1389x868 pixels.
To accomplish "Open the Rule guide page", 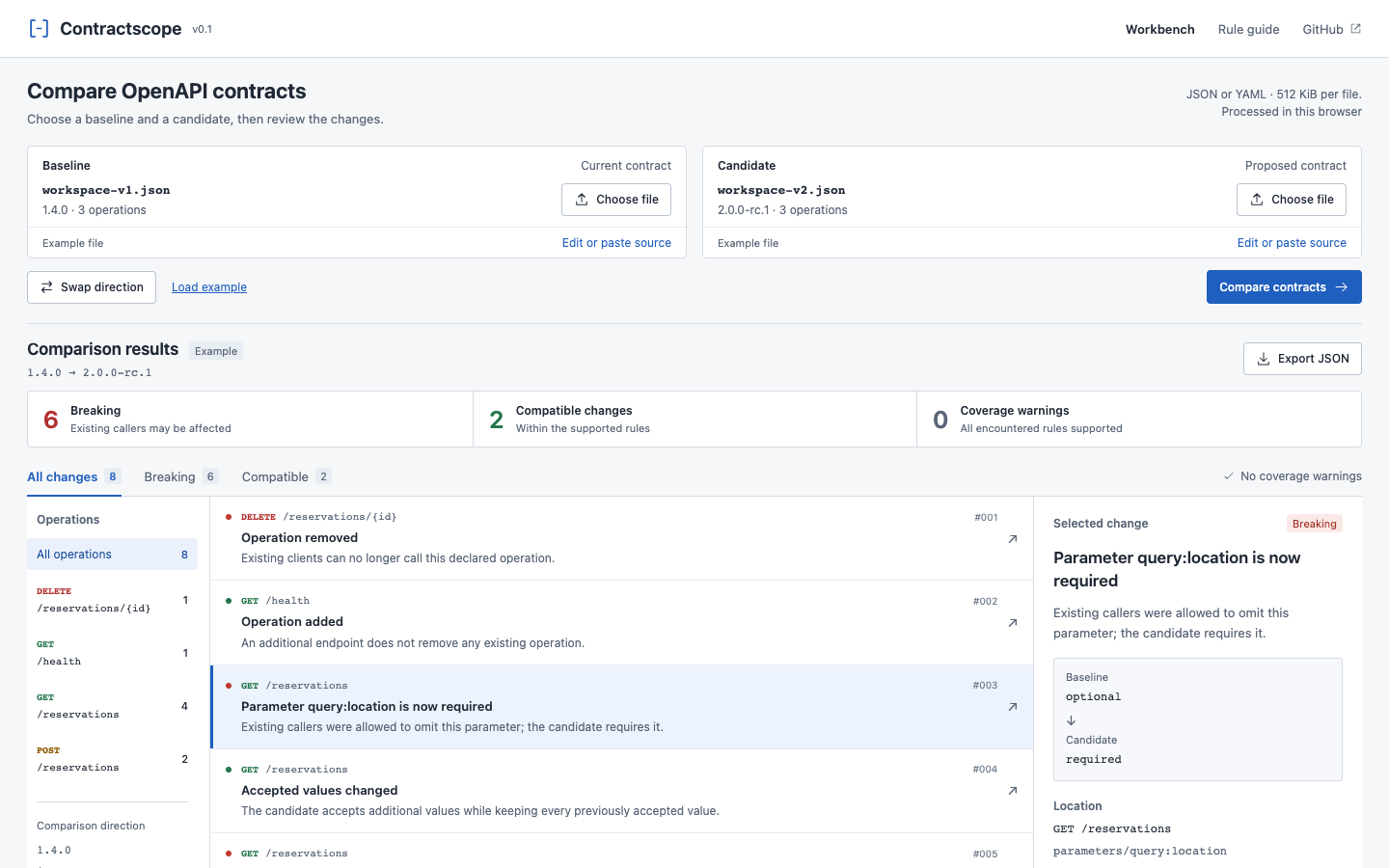I will 1248,29.
